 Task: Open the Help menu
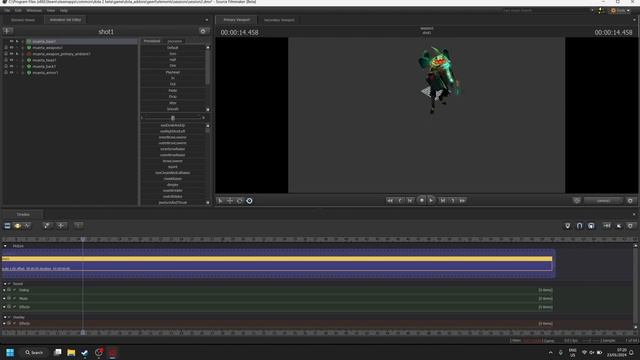pyautogui.click(x=64, y=10)
